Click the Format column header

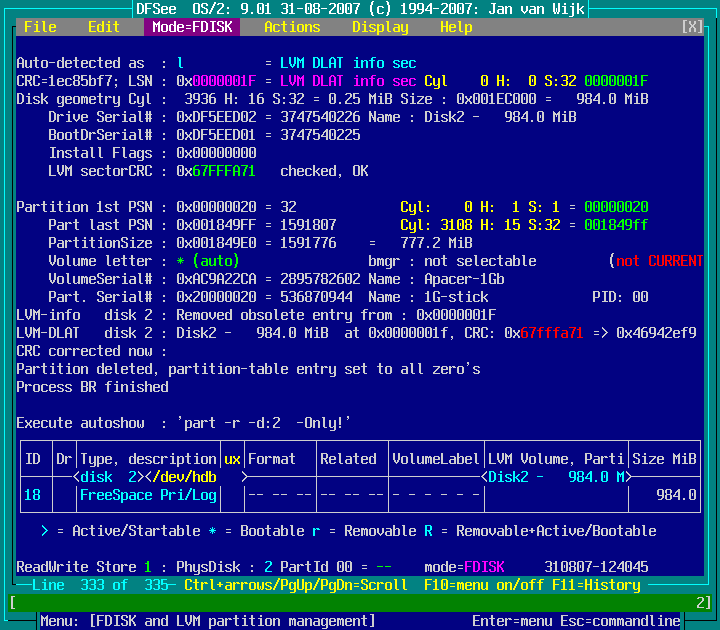272,459
